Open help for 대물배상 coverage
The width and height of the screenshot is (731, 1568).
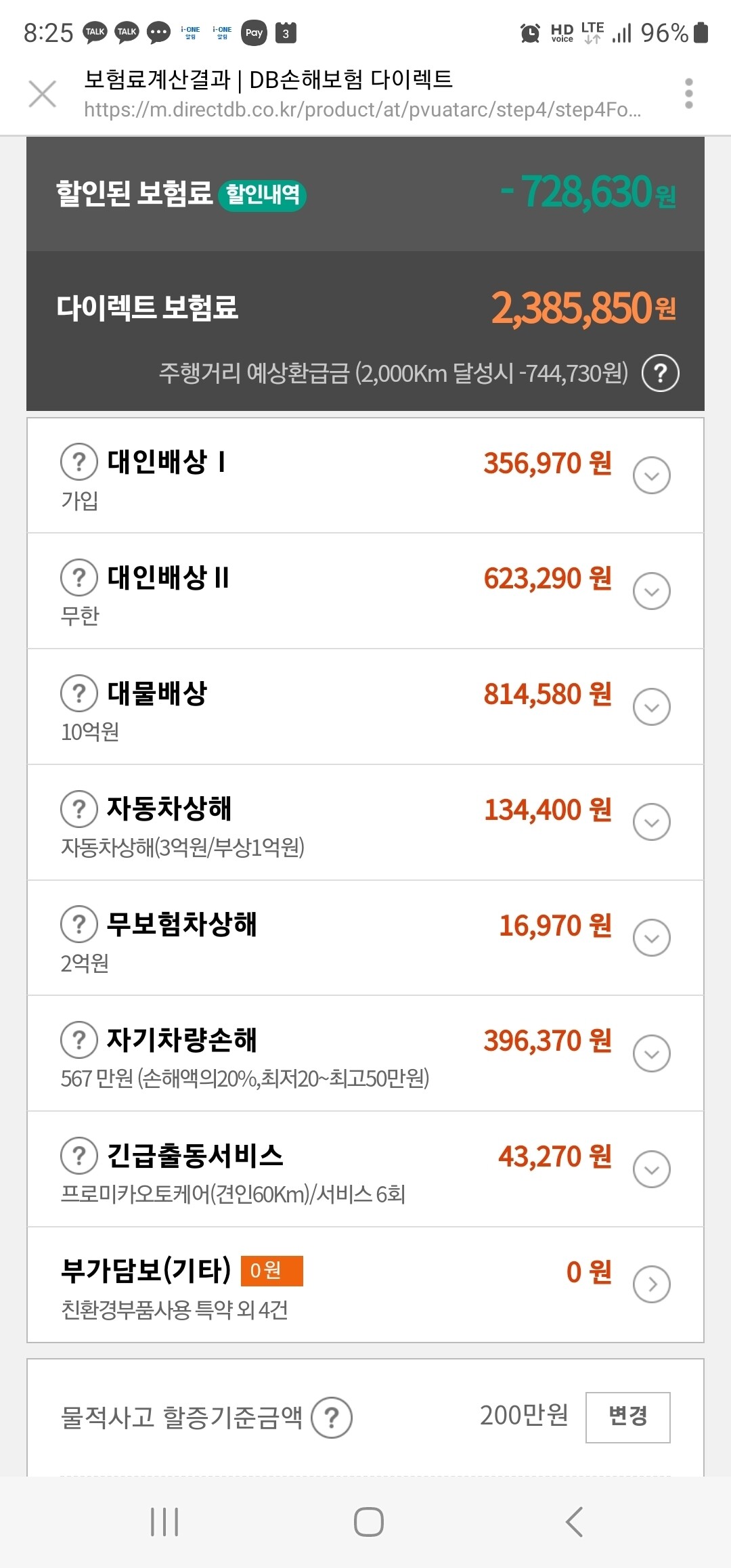click(x=79, y=693)
